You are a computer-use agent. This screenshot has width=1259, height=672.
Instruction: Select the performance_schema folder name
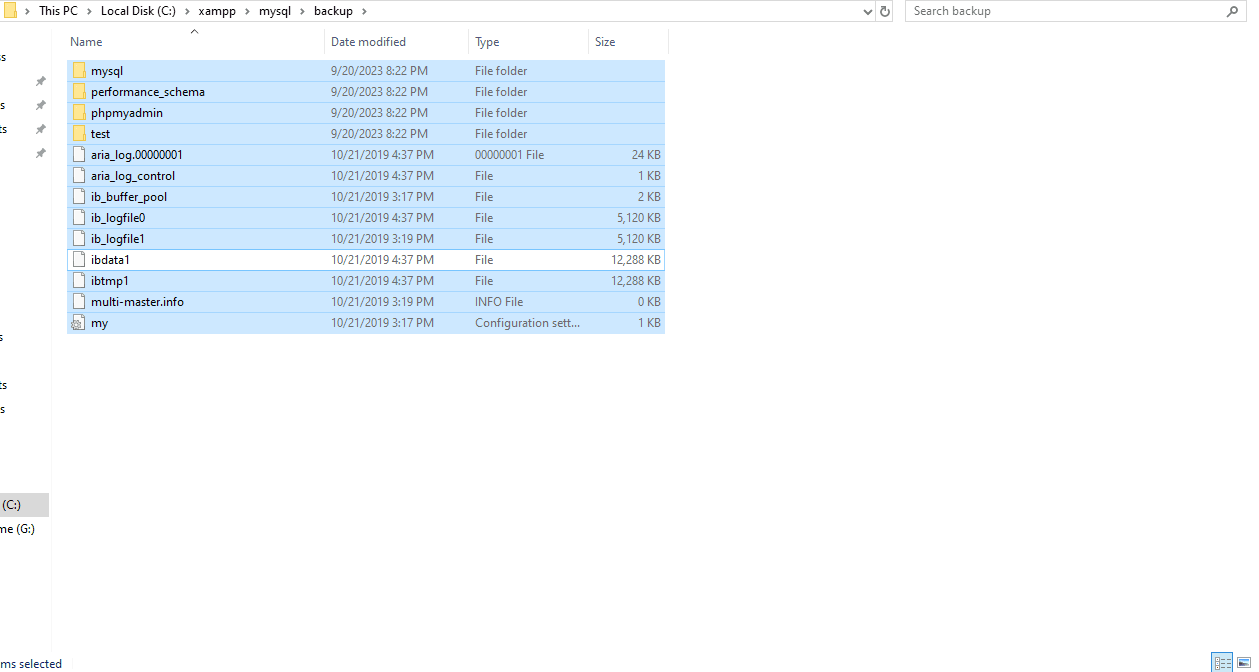coord(148,92)
